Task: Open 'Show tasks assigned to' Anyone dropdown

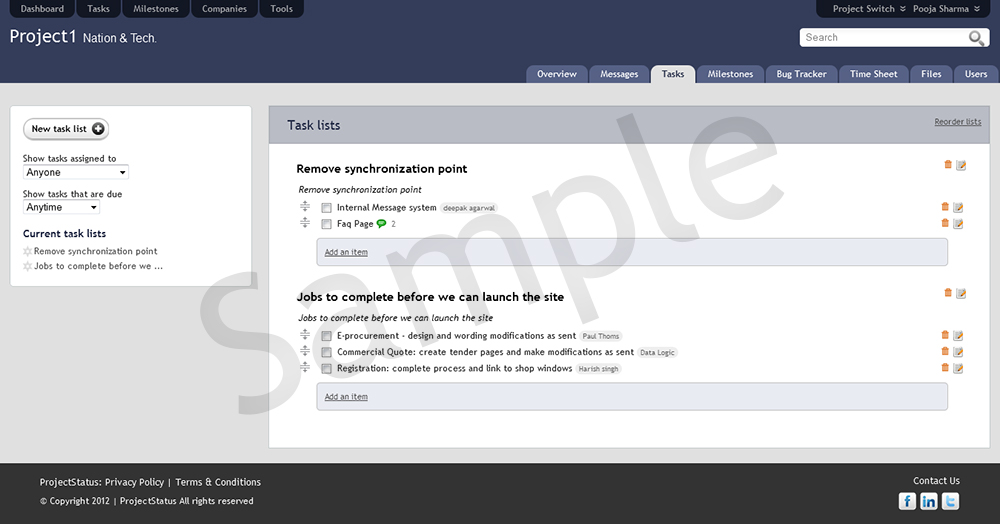Action: click(x=75, y=173)
